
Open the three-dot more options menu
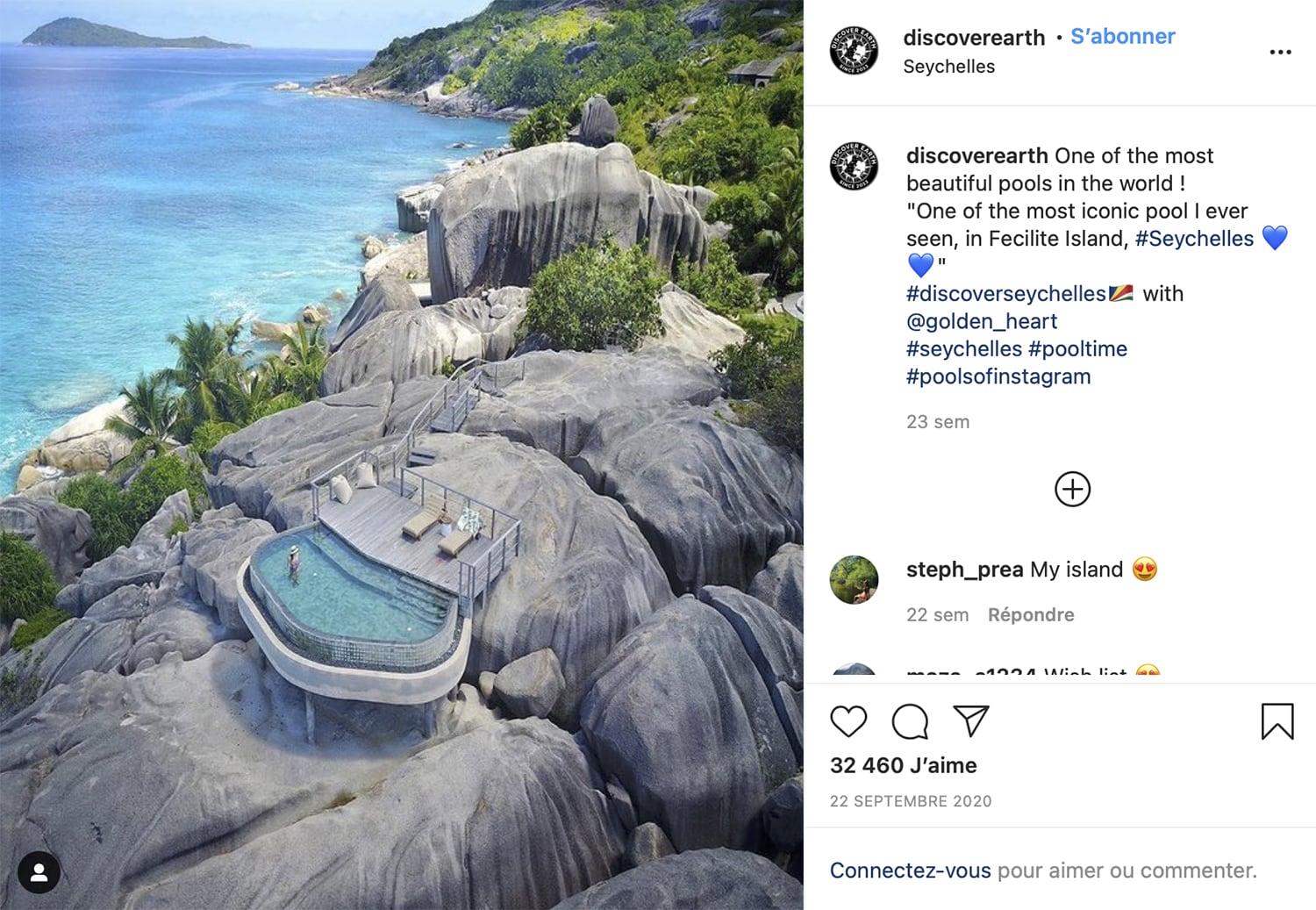[1280, 53]
